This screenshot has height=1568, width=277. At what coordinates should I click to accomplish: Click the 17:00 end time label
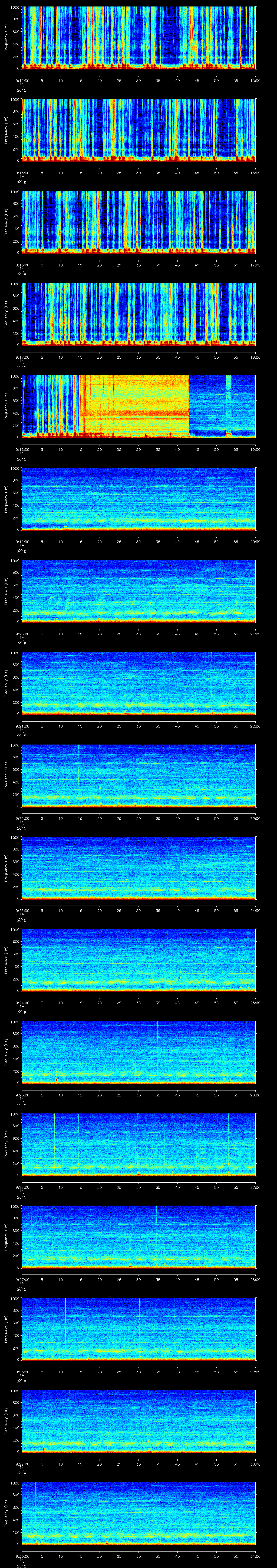click(x=256, y=265)
